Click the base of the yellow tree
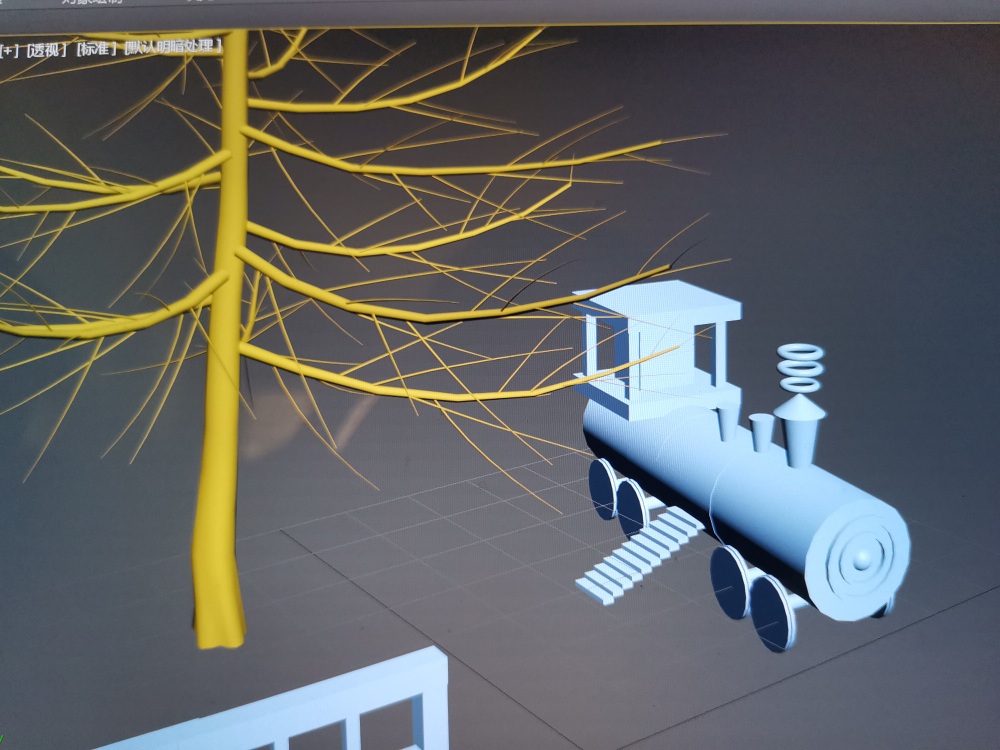1000x750 pixels. tap(219, 625)
